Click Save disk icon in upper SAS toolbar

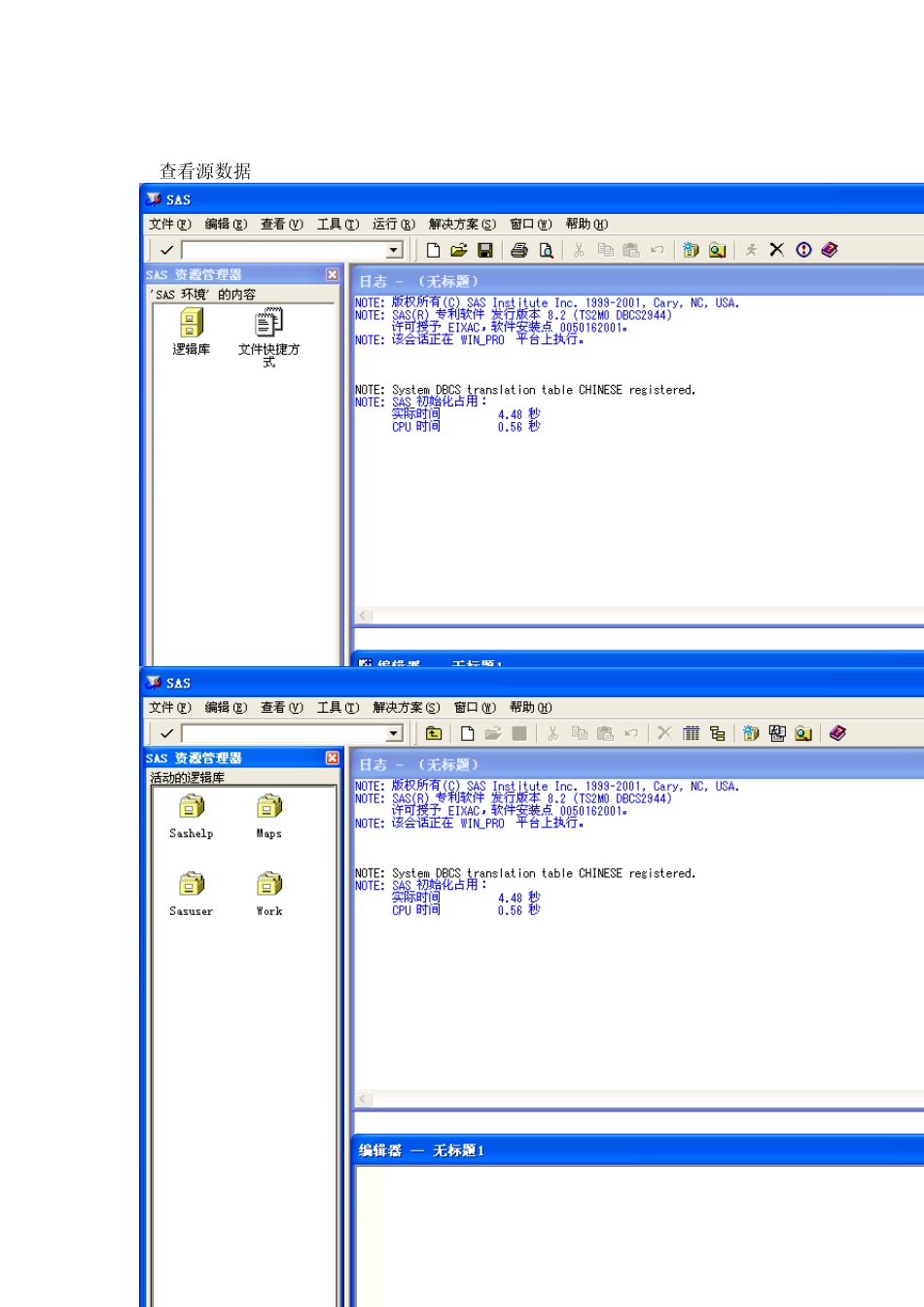coord(485,250)
